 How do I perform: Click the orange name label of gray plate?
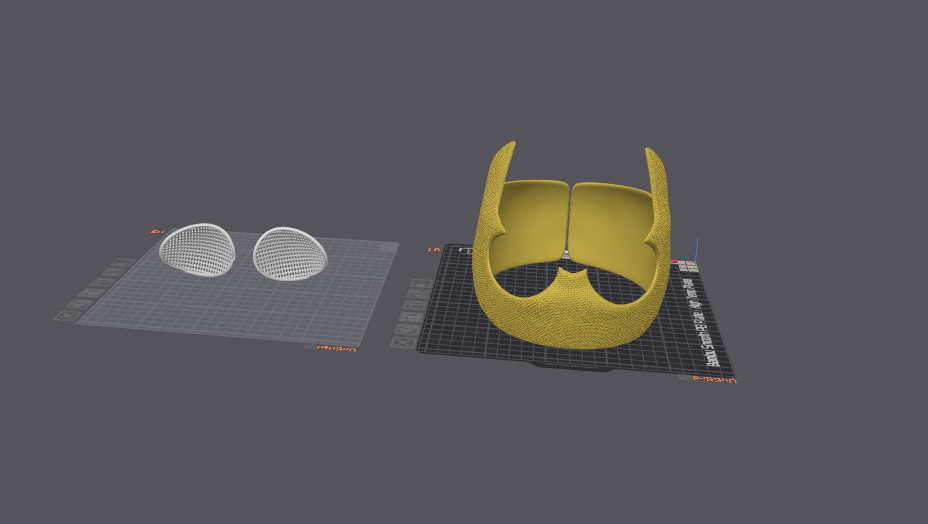(x=336, y=349)
